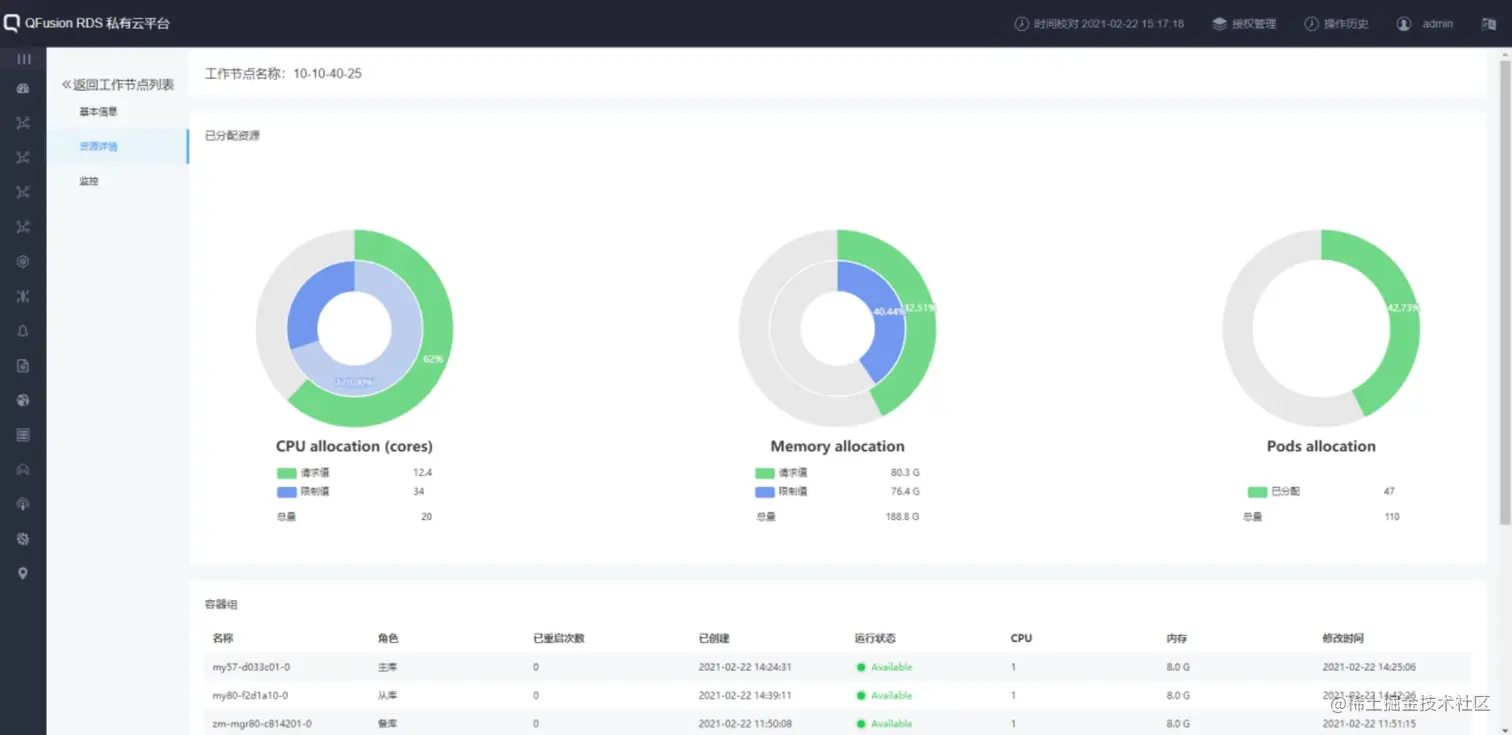The image size is (1512, 735).
Task: Open settings via the gear icon
Action: coord(23,539)
